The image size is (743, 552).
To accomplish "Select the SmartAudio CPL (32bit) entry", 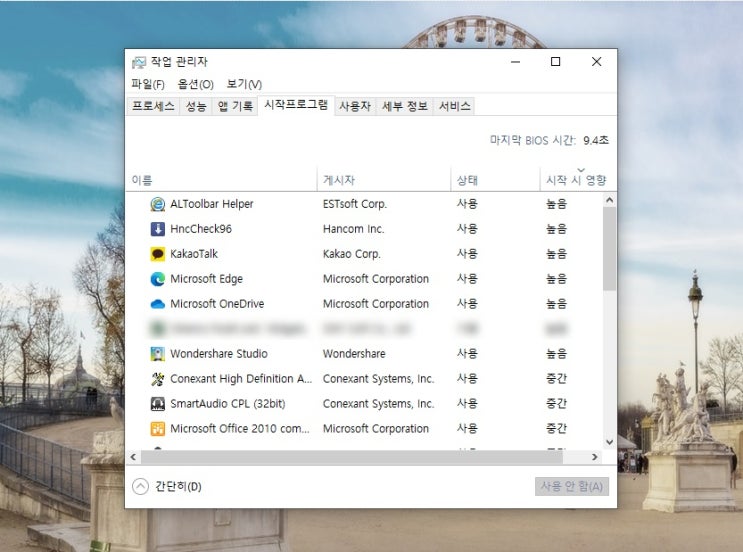I will (227, 404).
